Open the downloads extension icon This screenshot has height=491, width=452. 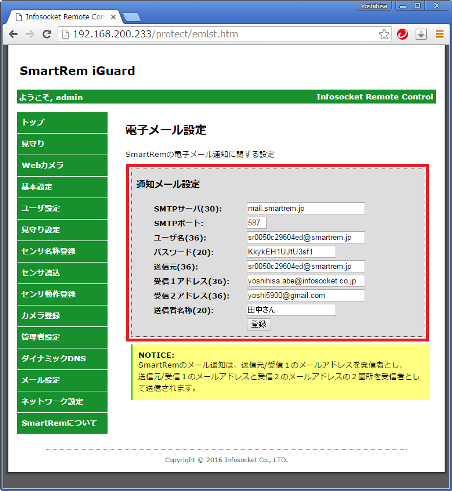point(421,34)
